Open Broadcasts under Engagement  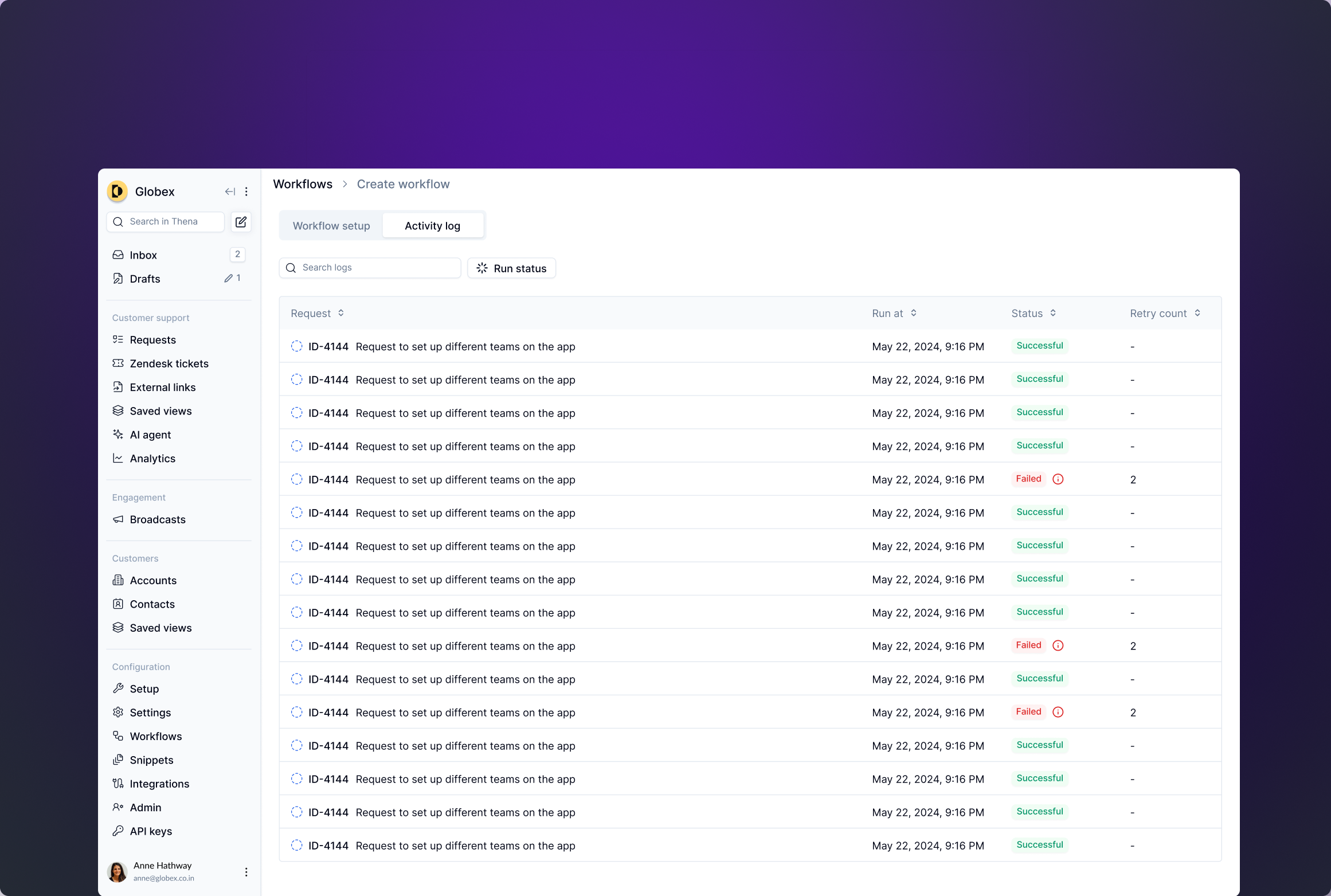coord(158,519)
